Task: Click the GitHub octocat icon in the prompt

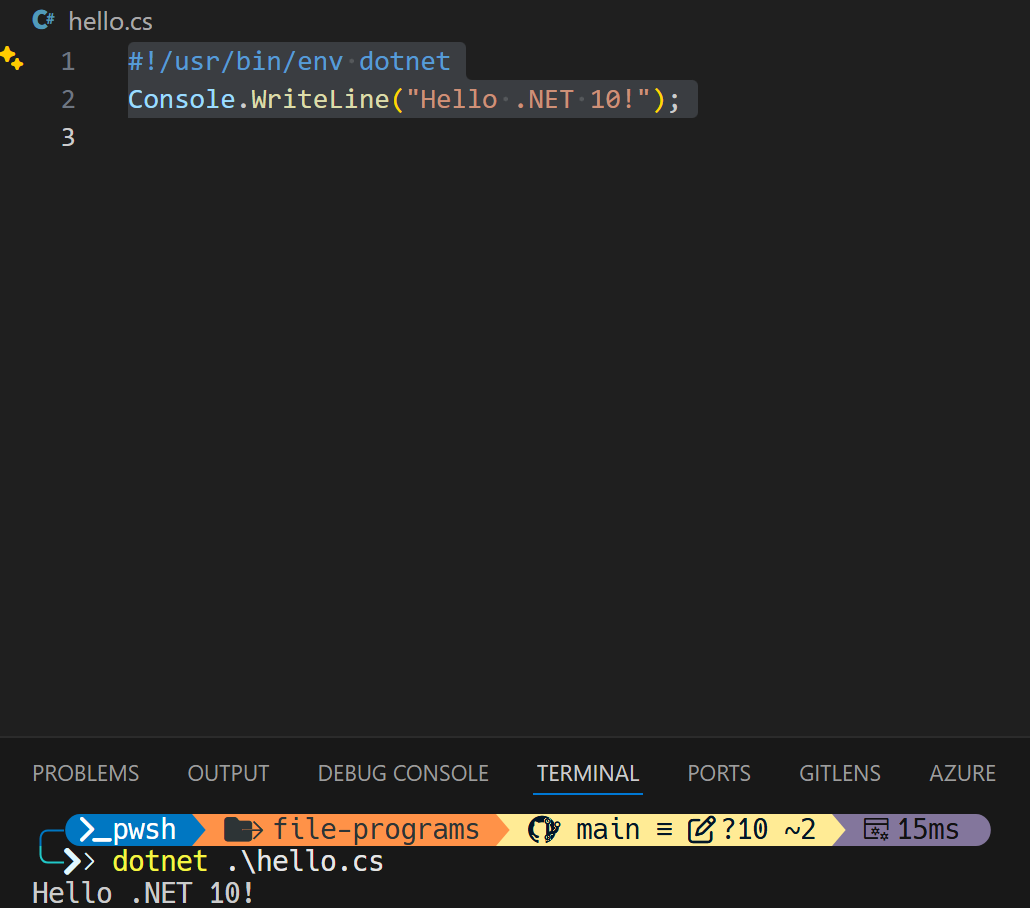Action: tap(541, 829)
